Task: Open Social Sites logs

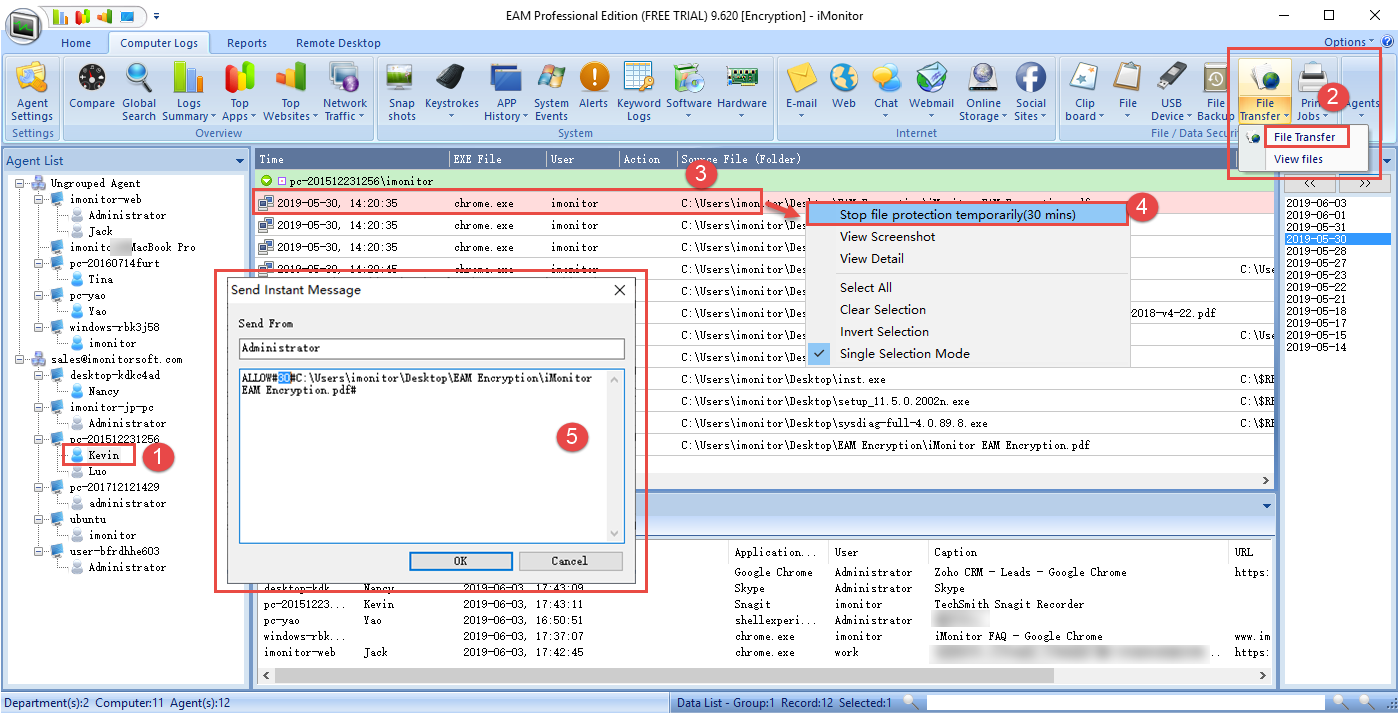Action: (1031, 91)
